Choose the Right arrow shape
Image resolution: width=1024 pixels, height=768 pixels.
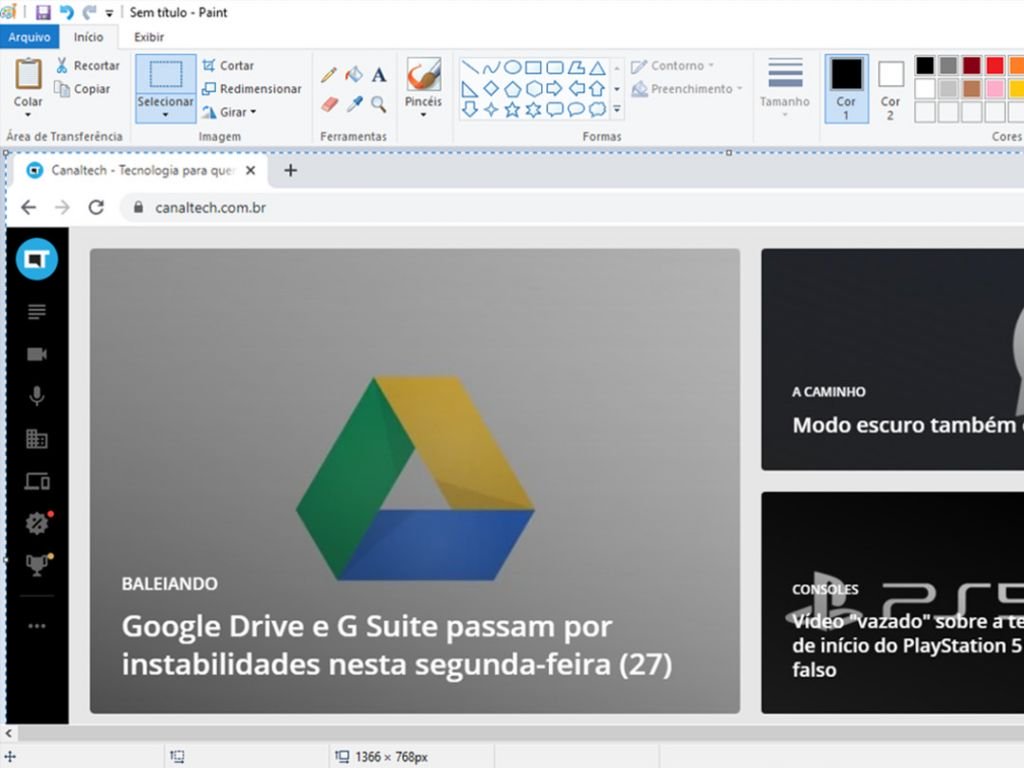(554, 88)
